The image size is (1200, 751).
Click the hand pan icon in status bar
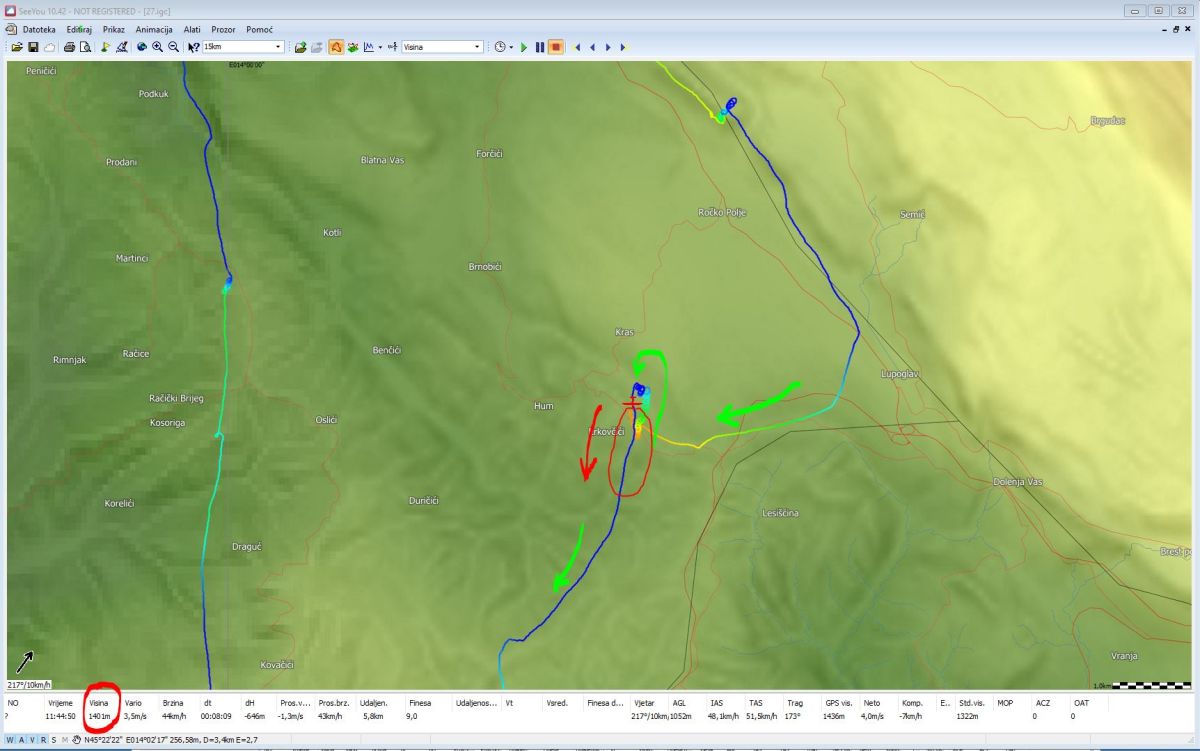pos(76,740)
